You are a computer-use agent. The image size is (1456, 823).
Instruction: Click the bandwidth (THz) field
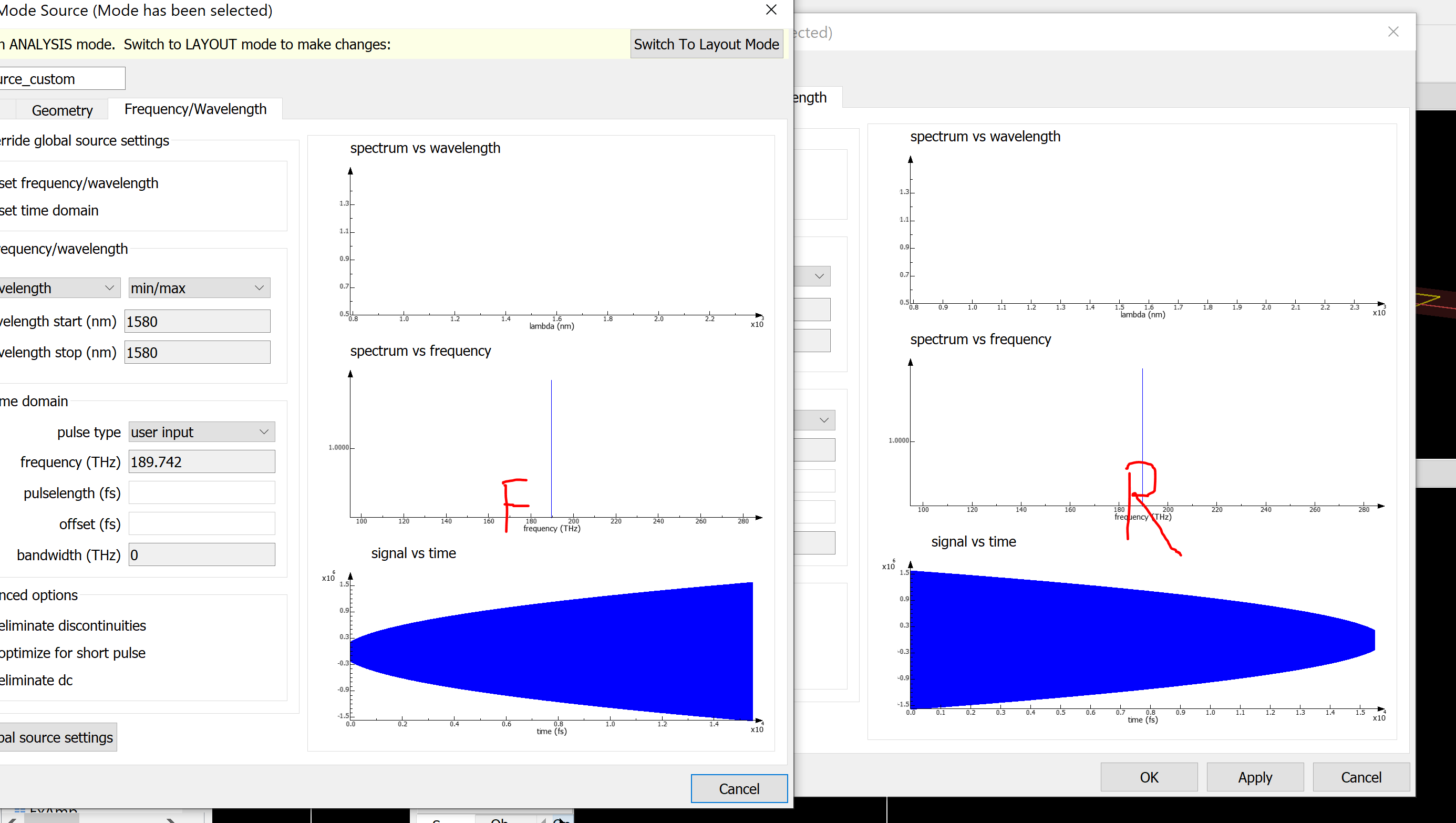click(x=201, y=555)
